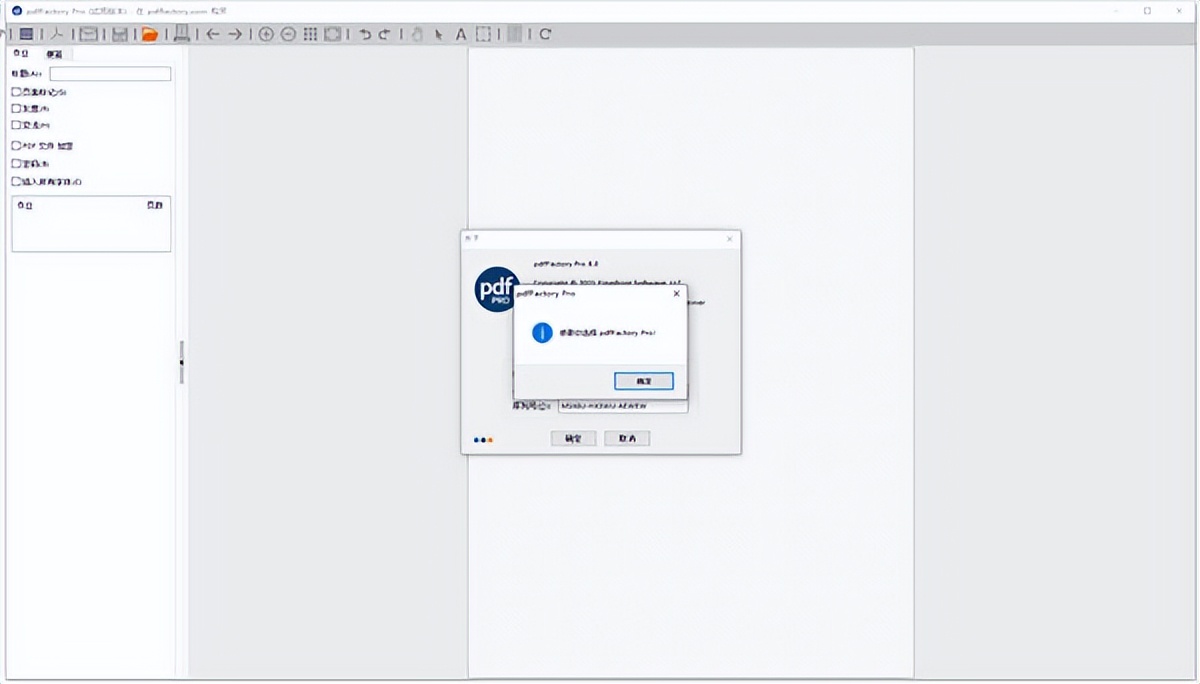Select the dashed rectangle selection tool
Screen dimensions: 1200x684
pos(483,34)
